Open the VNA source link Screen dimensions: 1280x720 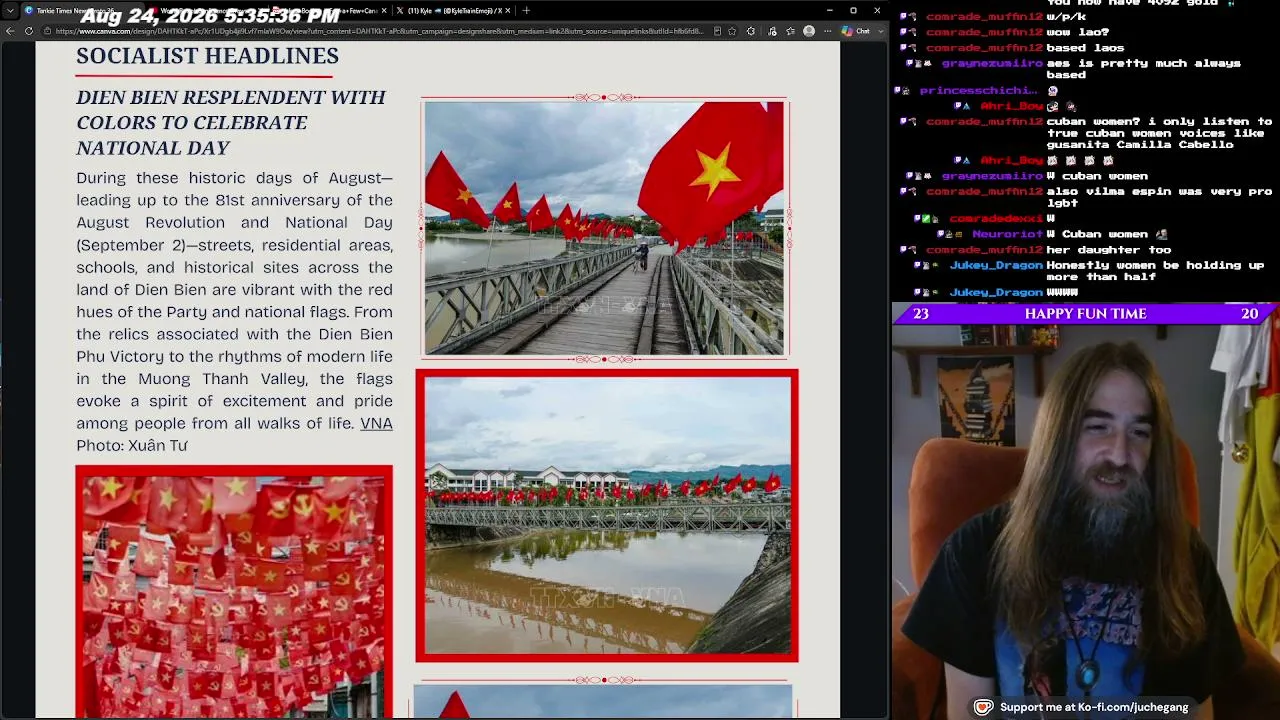pyautogui.click(x=376, y=423)
